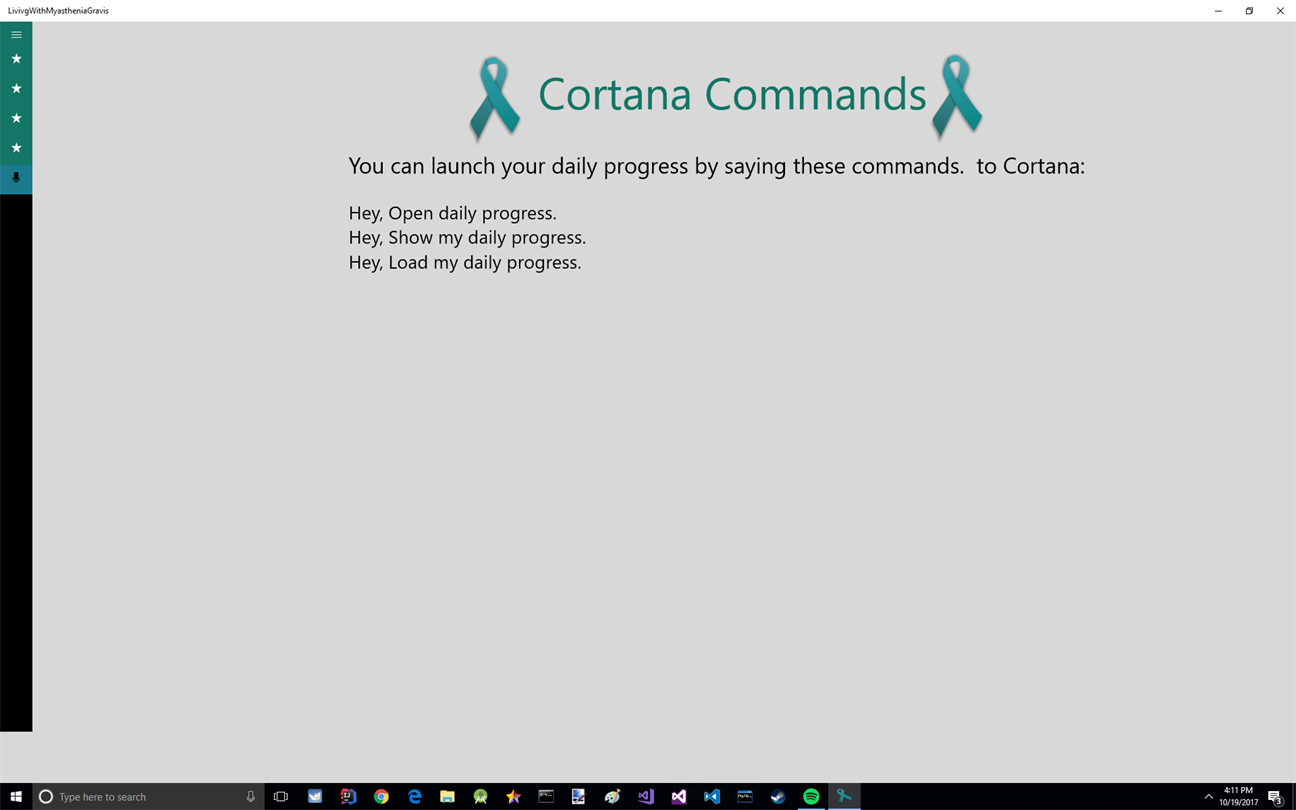The height and width of the screenshot is (810, 1296).
Task: Launch Google Chrome from the taskbar
Action: click(381, 797)
